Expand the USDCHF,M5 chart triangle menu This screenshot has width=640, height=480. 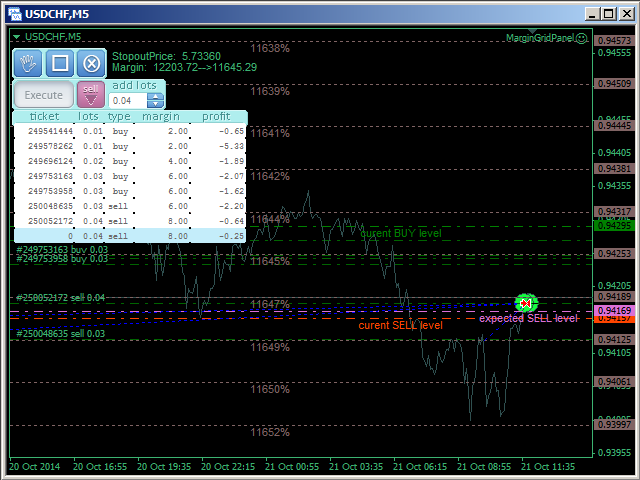[16, 37]
